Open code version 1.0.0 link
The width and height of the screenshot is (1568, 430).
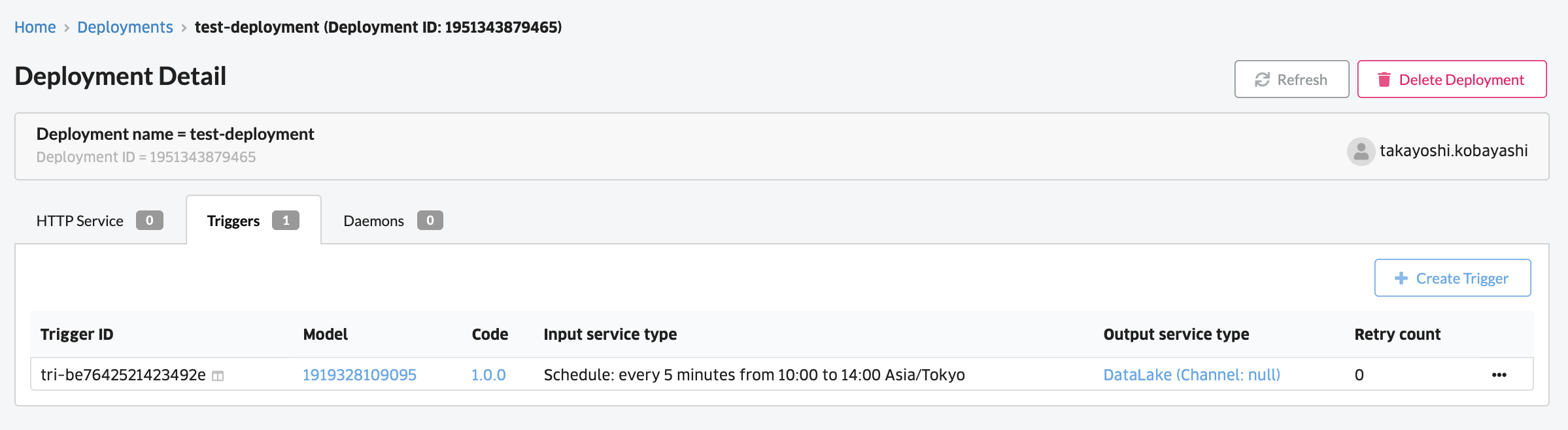click(488, 375)
